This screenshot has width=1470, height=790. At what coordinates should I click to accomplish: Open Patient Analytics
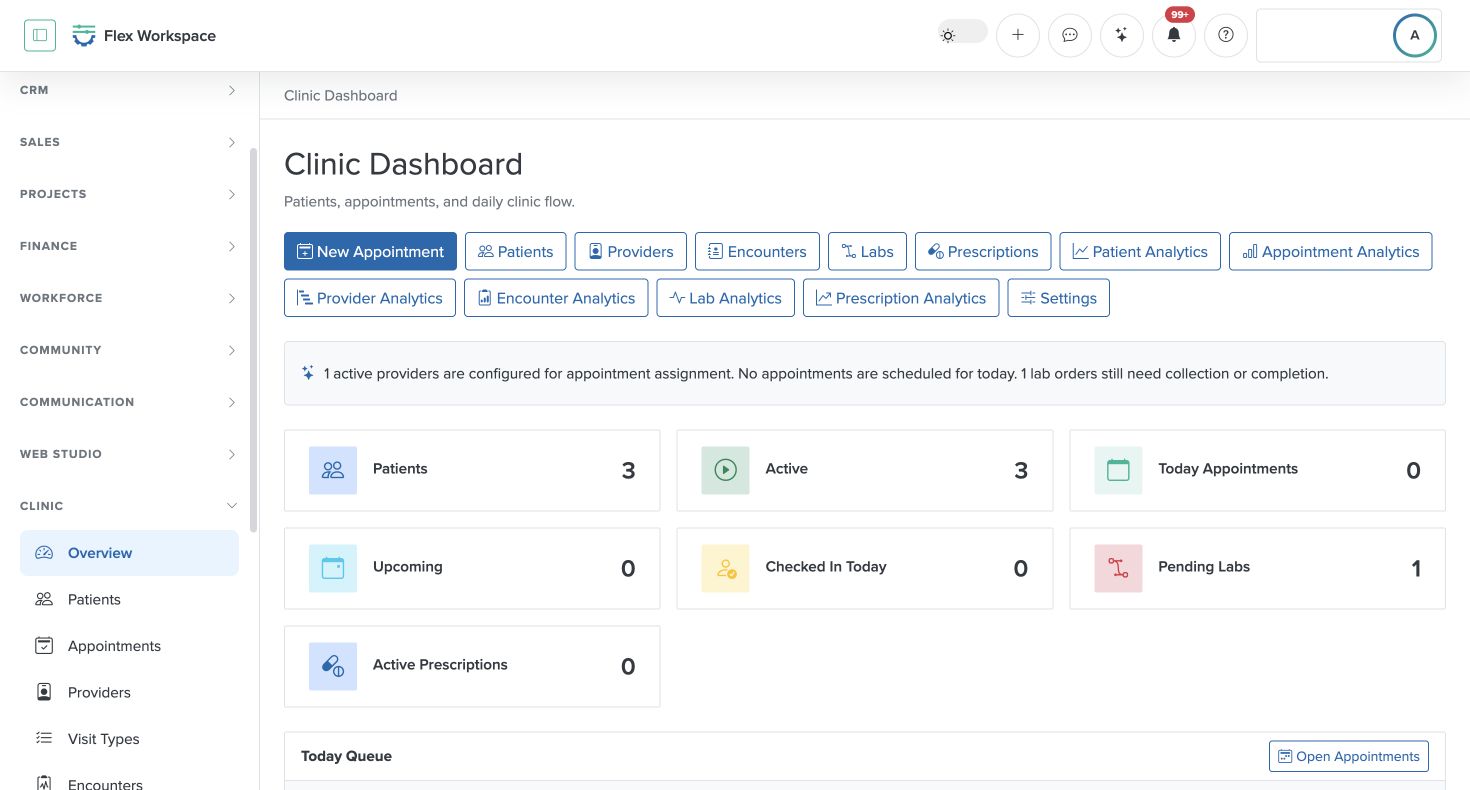point(1140,251)
